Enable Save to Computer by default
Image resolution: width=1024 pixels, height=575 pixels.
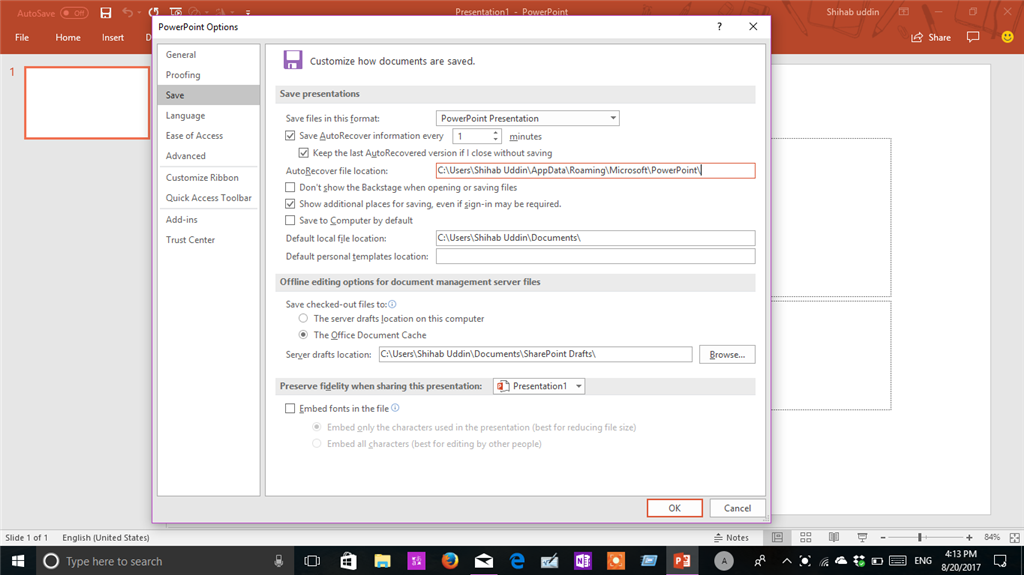[290, 220]
